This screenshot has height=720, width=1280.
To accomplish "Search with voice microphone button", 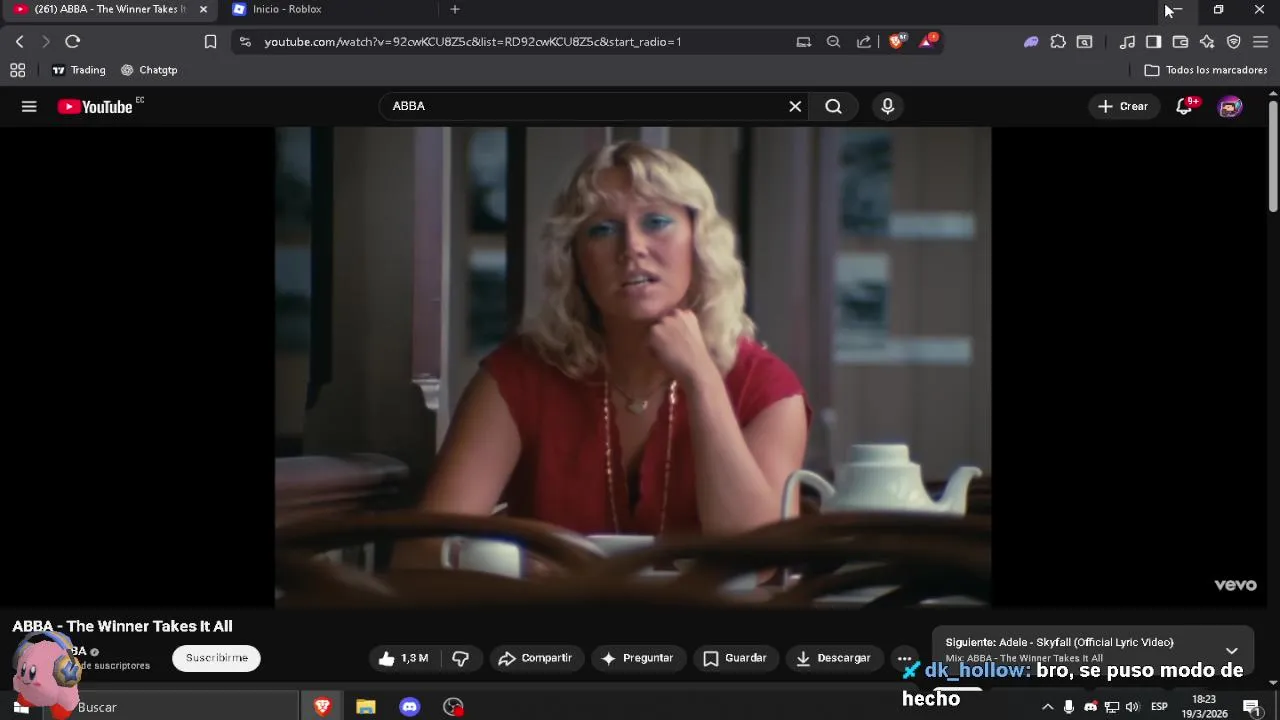I will point(887,106).
